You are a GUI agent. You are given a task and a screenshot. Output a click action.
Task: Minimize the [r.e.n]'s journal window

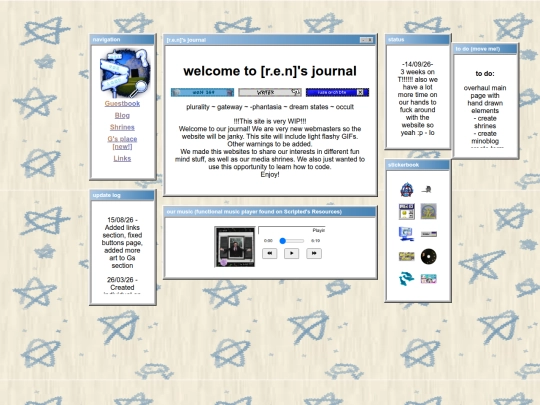pos(363,40)
